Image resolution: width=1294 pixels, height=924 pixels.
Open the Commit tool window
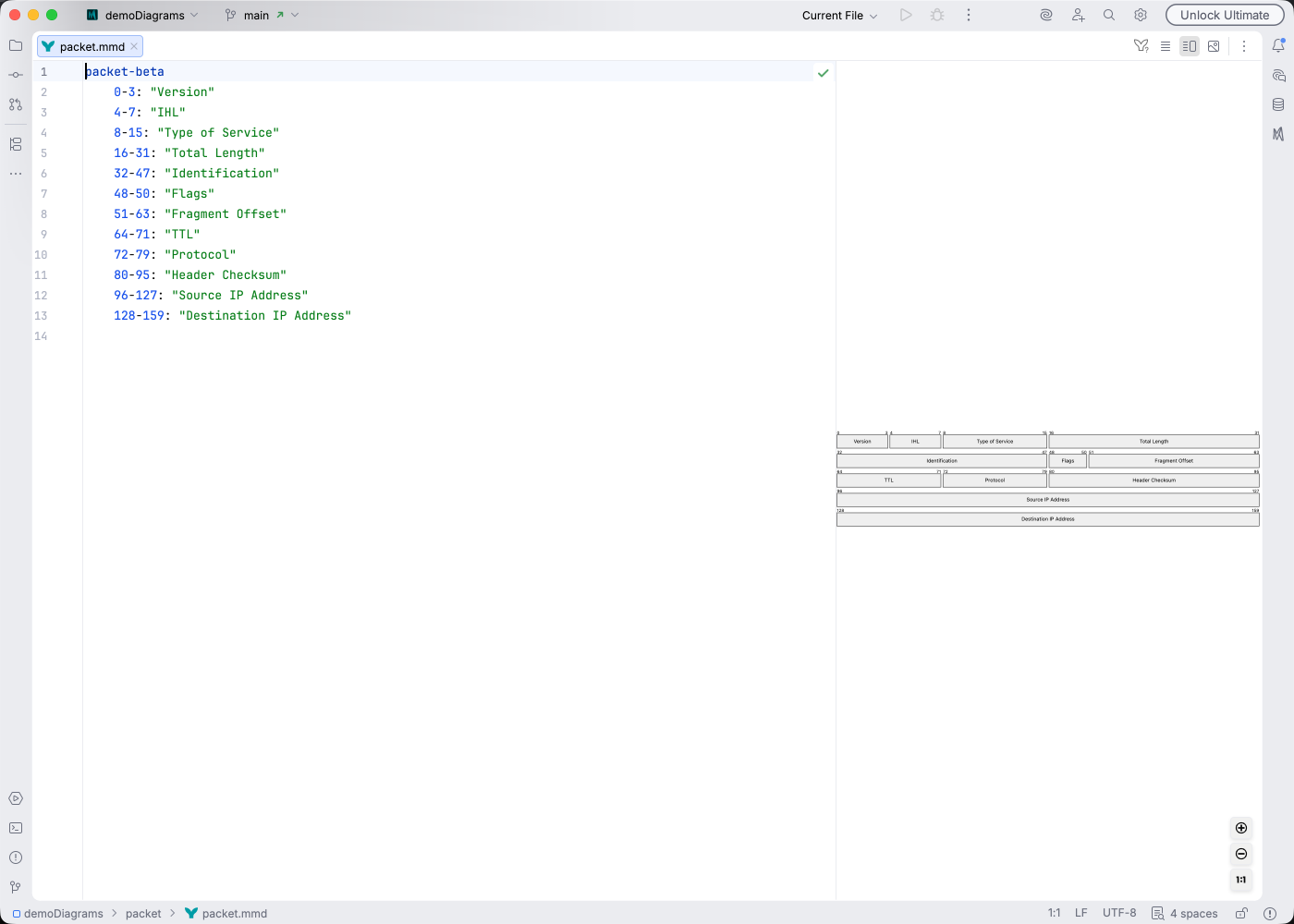coord(15,75)
